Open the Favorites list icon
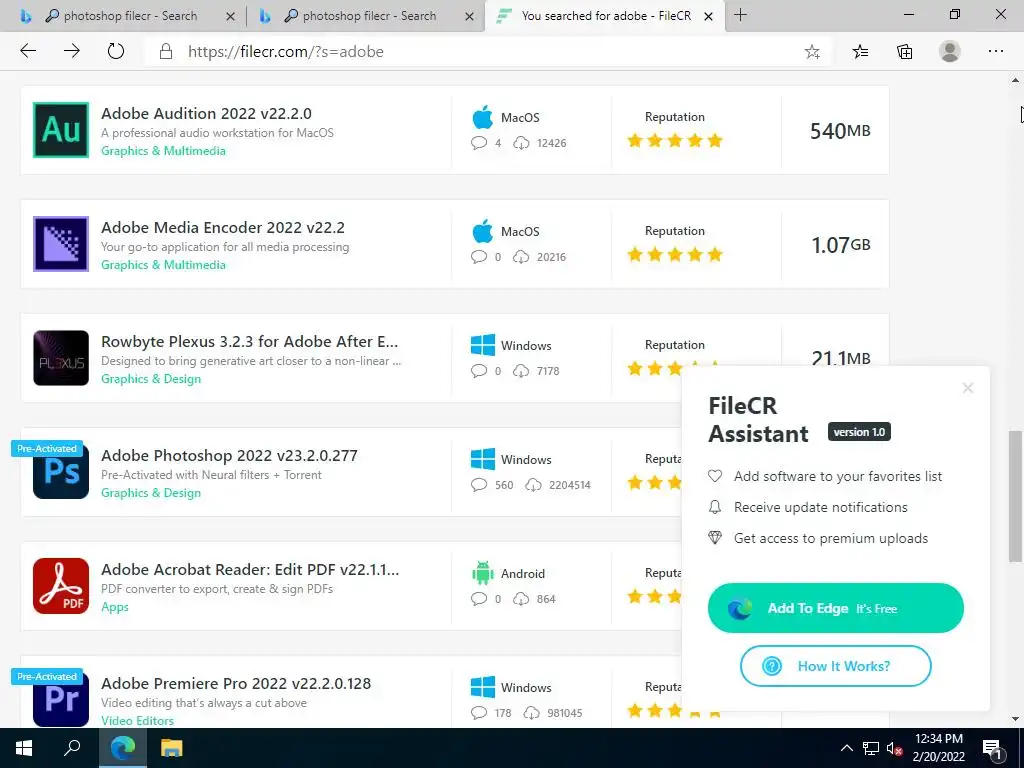 click(860, 52)
